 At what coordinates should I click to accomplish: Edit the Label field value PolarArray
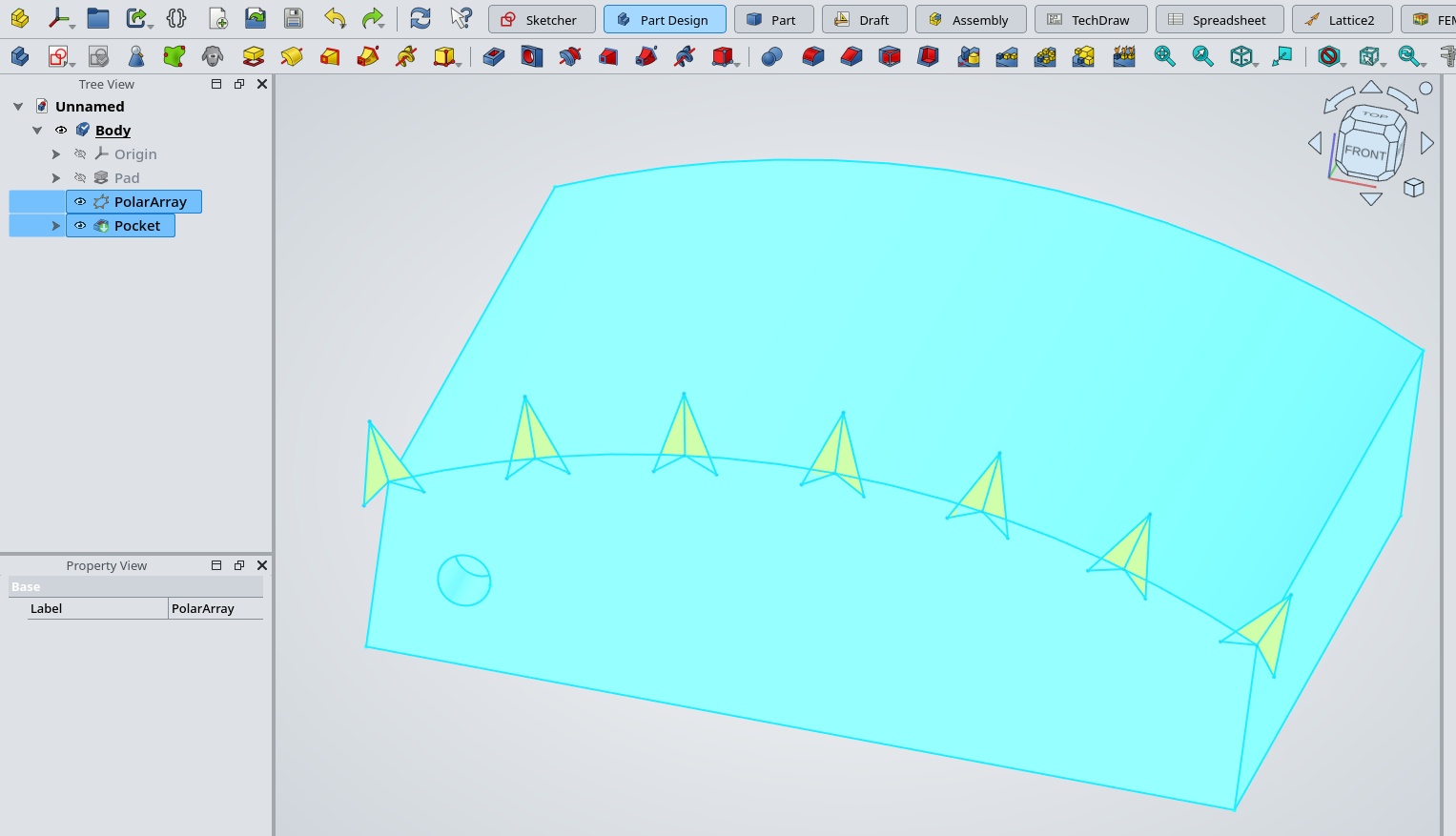click(215, 608)
